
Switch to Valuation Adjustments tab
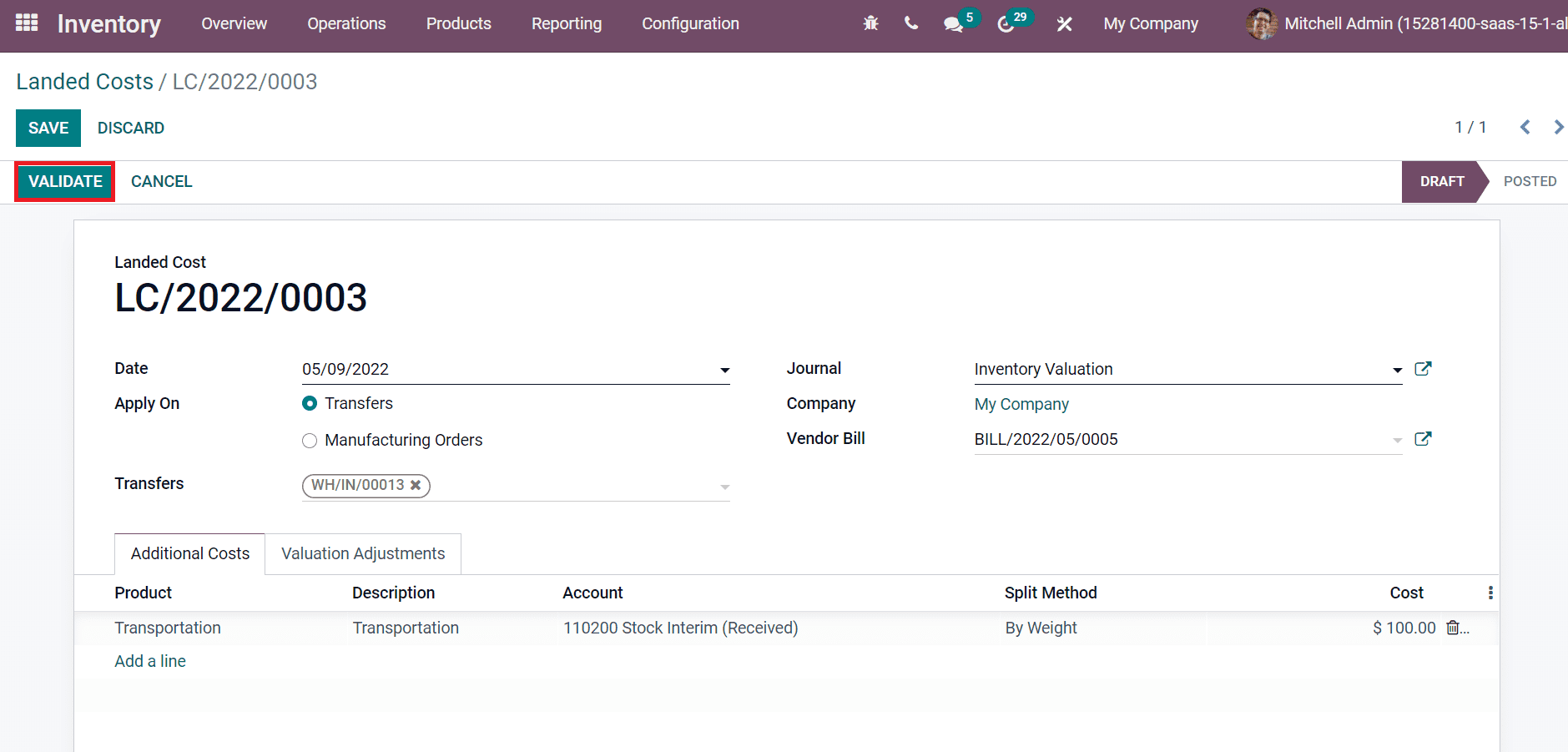(x=363, y=553)
